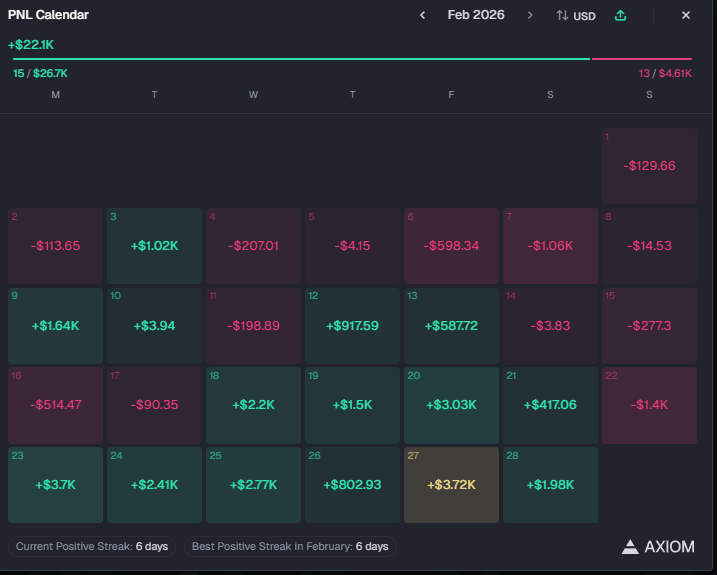
Task: Click day 17 cell with -$90.35
Action: coord(154,405)
